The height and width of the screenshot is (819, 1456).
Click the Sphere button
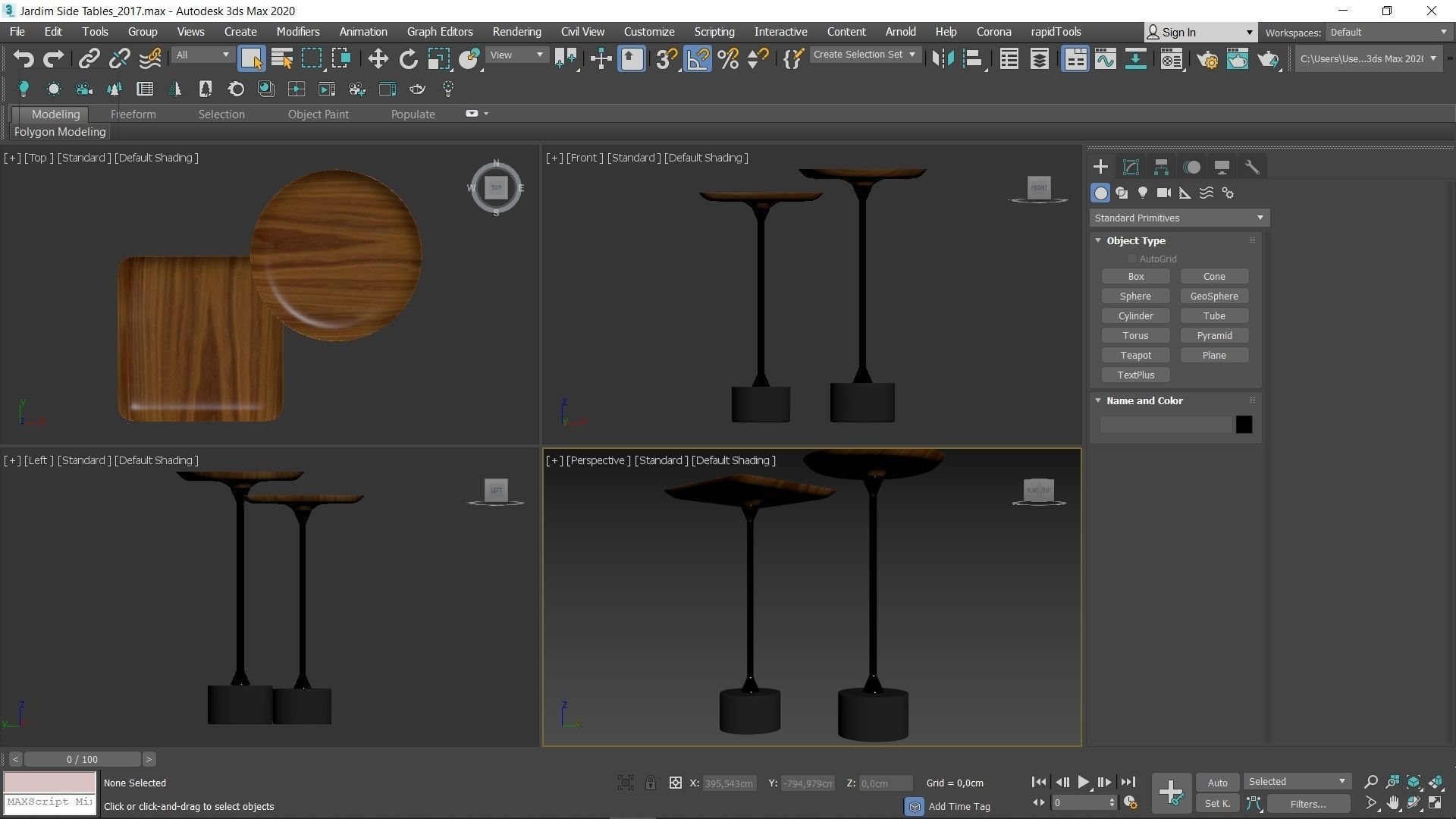point(1135,297)
